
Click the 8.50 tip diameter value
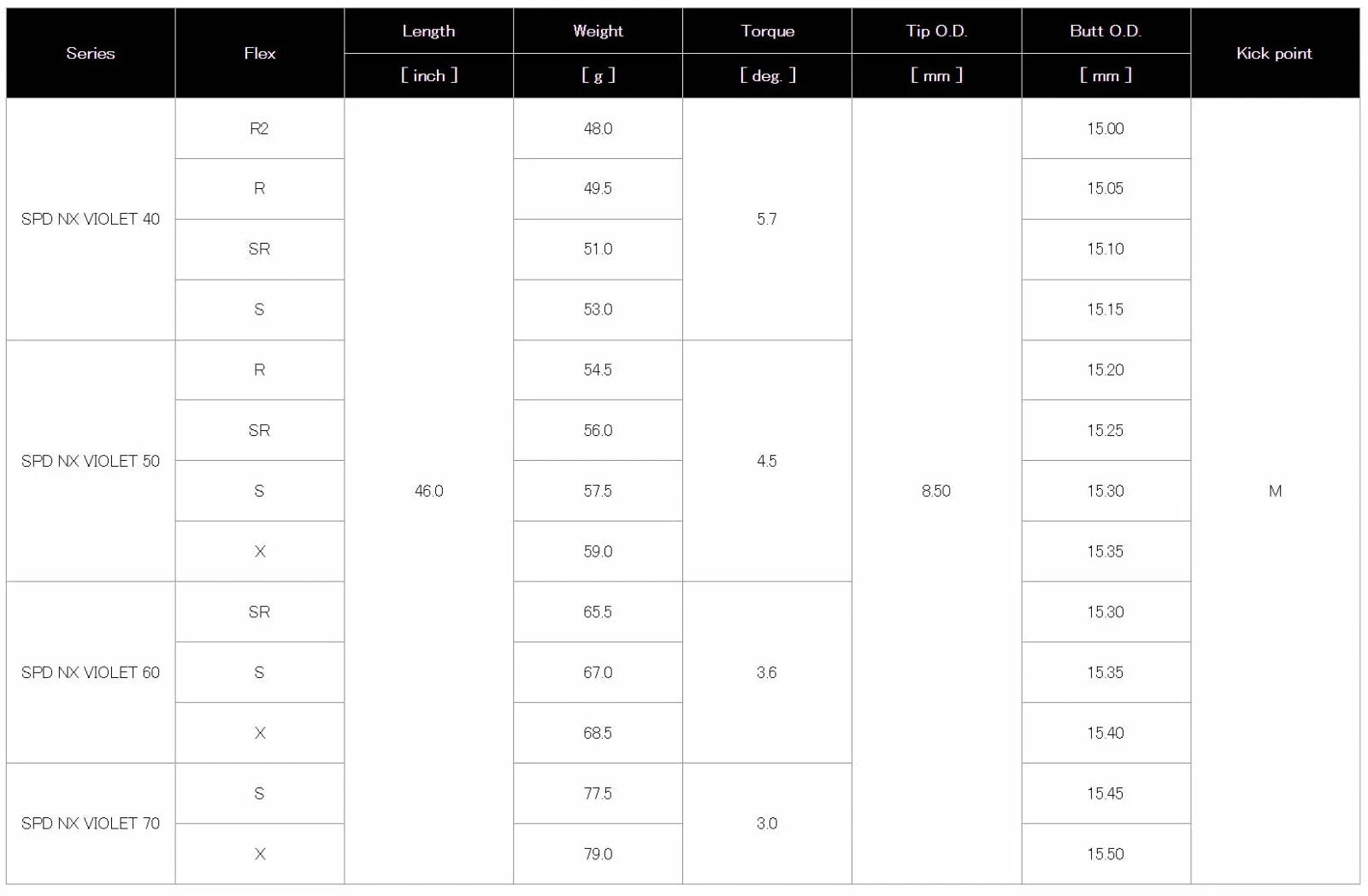click(936, 491)
